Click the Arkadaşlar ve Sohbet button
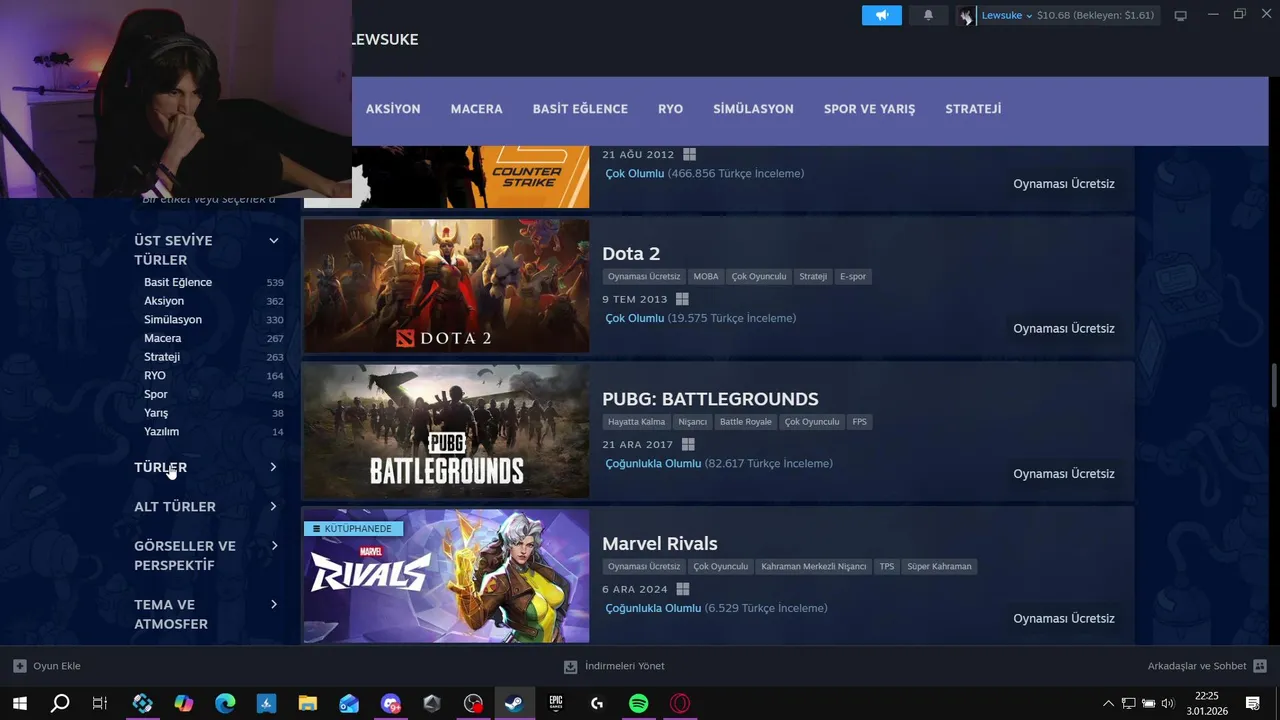The height and width of the screenshot is (720, 1280). (1207, 666)
